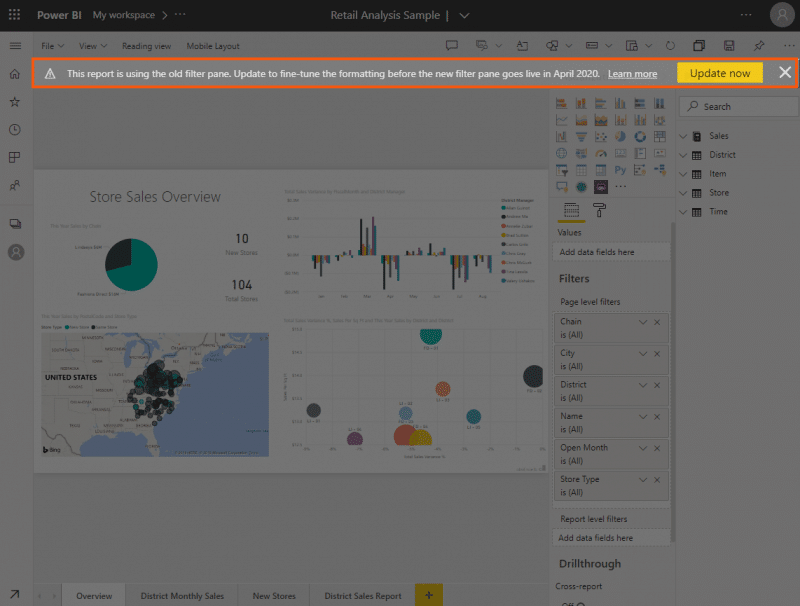Open Mobile Layout

coord(213,46)
